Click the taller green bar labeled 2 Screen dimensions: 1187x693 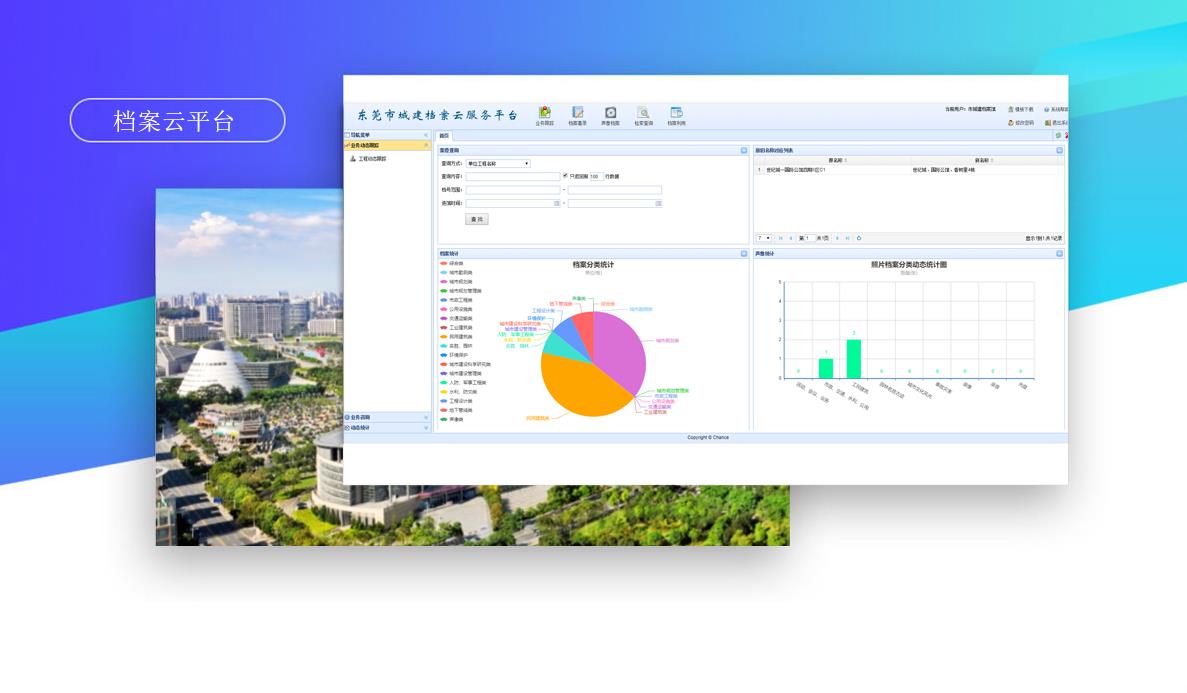click(854, 359)
